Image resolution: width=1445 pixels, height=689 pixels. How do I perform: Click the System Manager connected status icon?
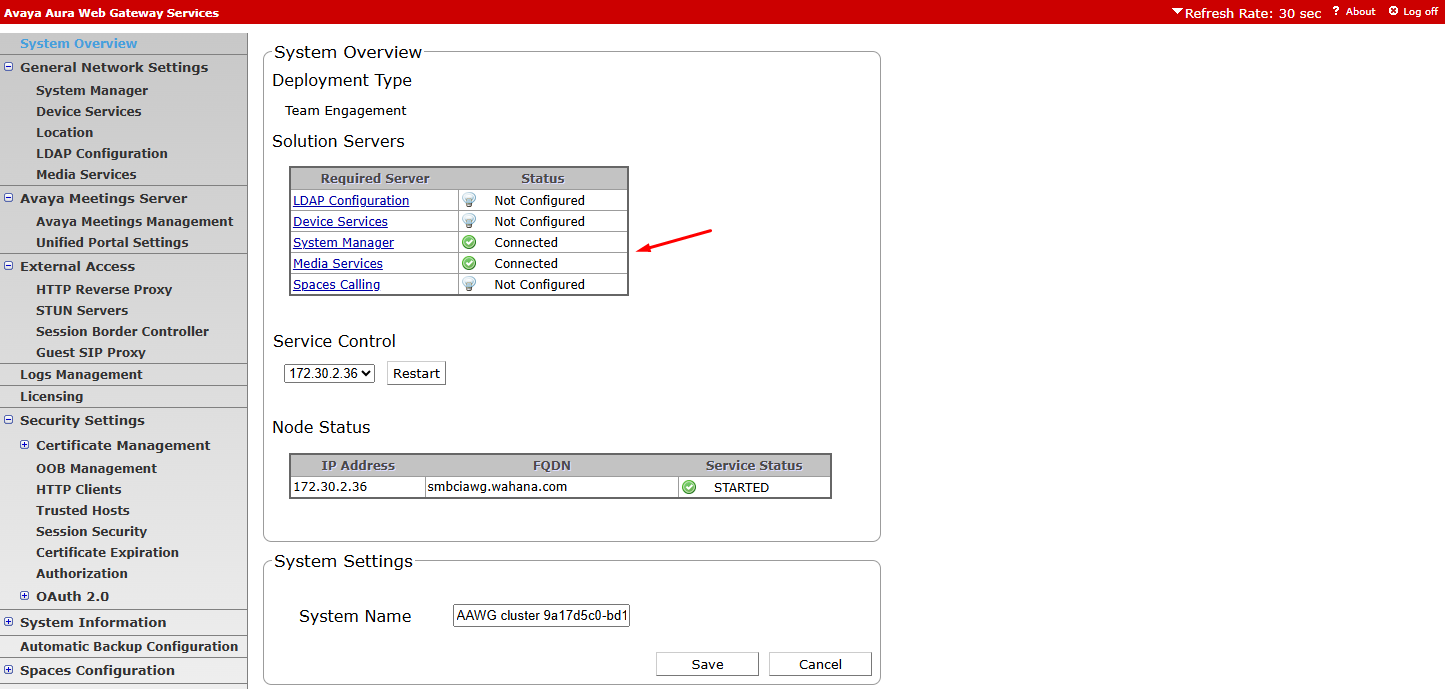pyautogui.click(x=469, y=242)
